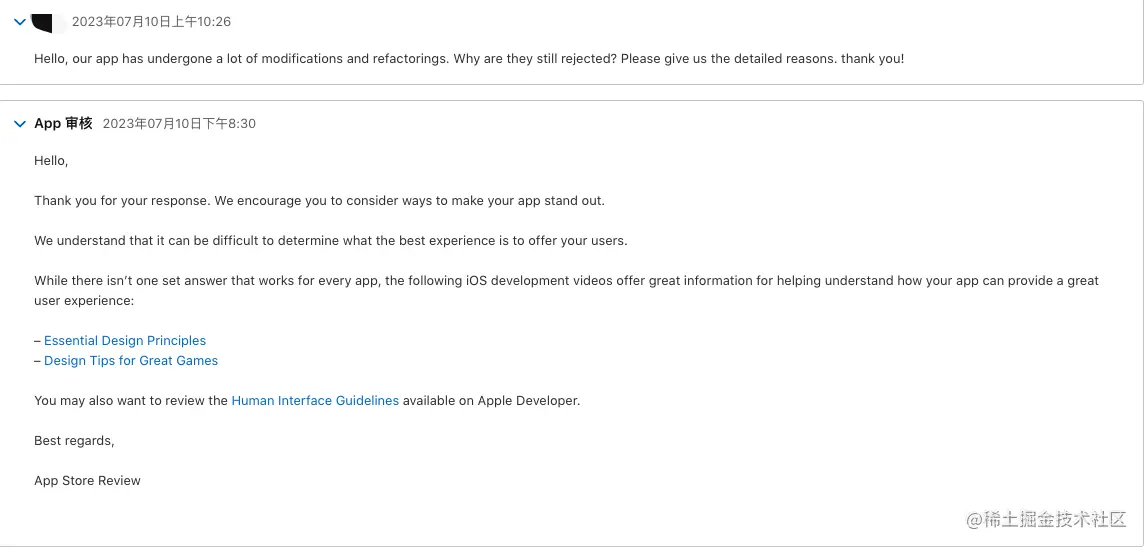Open the Human Interface Guidelines link
1144x547 pixels.
click(315, 400)
